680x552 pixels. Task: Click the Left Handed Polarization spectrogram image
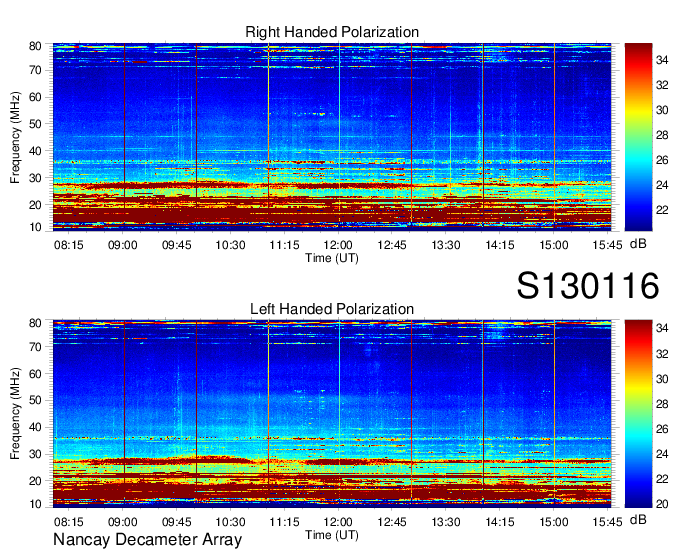(x=332, y=414)
